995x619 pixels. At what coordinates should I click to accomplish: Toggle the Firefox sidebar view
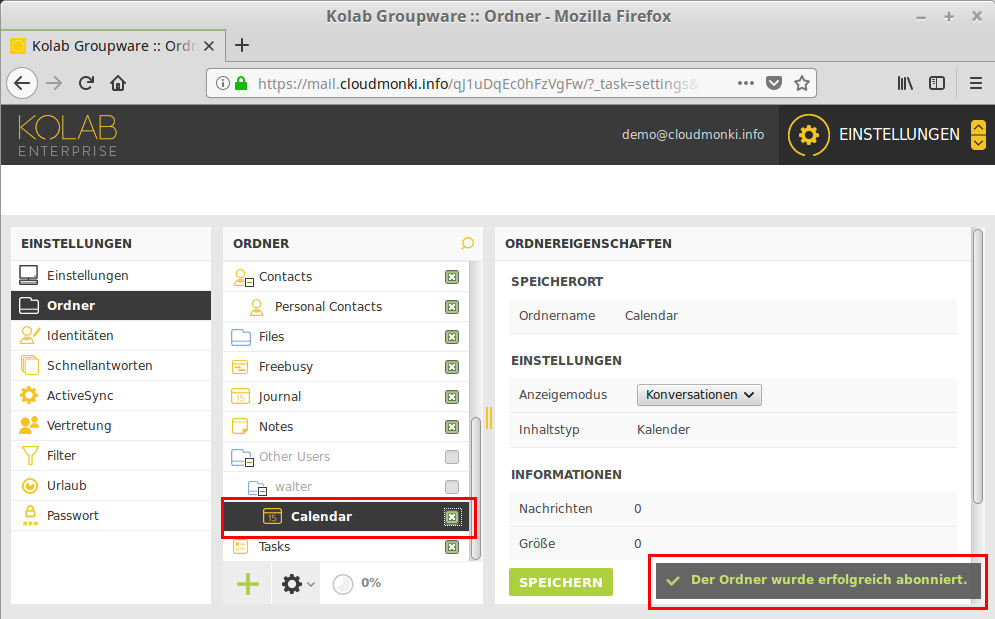[937, 83]
